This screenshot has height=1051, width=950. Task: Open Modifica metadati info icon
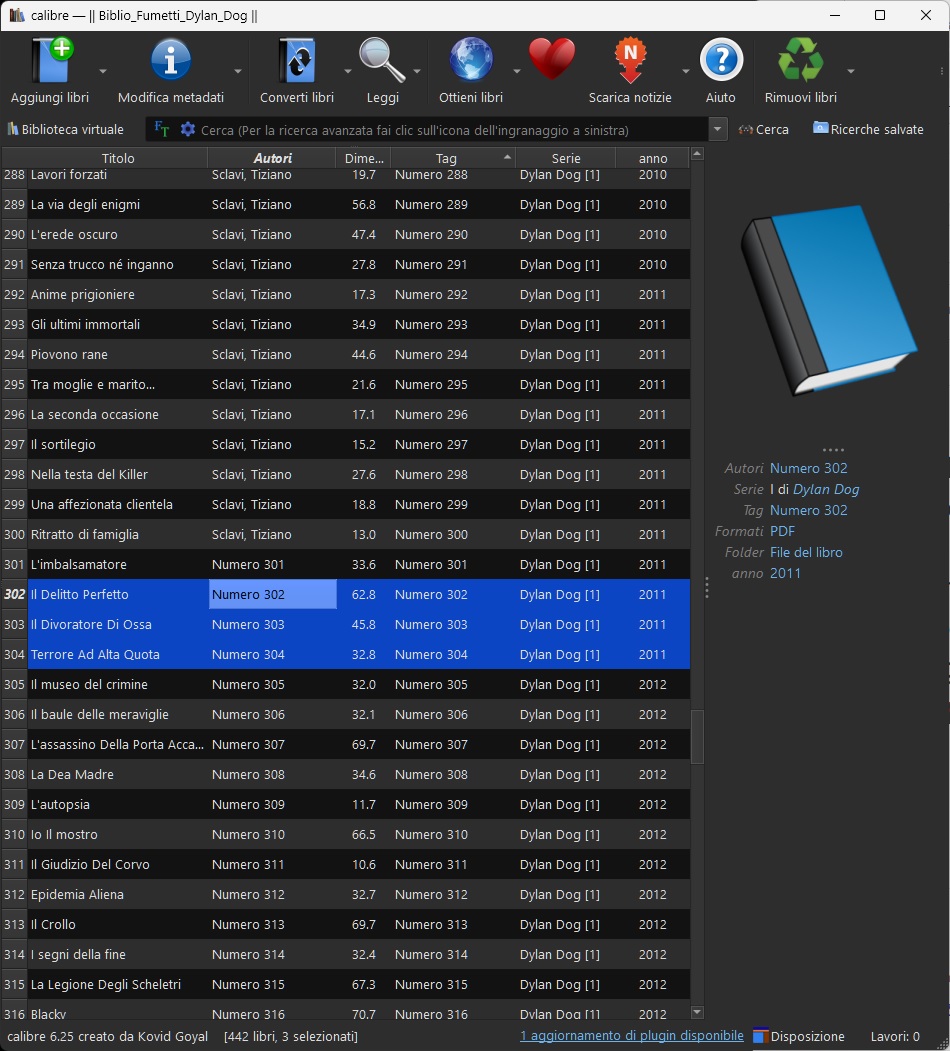click(x=170, y=60)
